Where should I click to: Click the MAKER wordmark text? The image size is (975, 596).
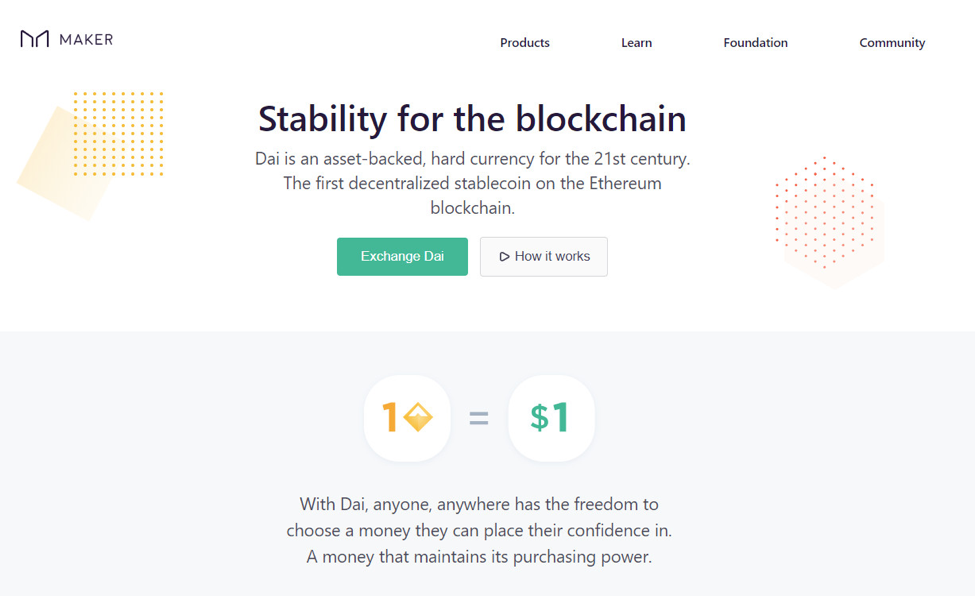click(86, 40)
